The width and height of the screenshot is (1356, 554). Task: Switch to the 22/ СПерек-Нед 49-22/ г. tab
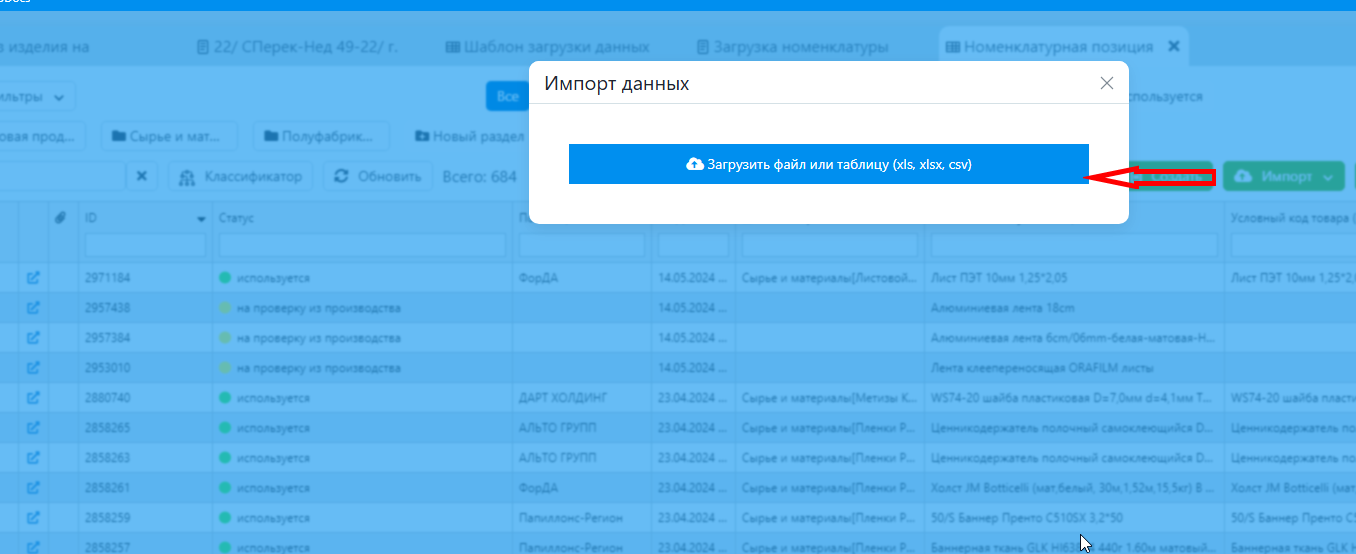pos(298,47)
